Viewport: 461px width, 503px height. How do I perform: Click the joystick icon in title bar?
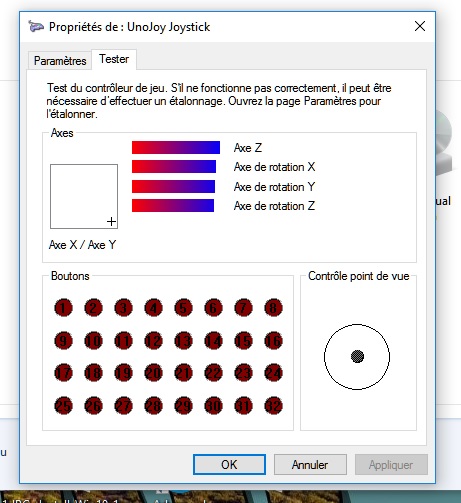(x=36, y=26)
